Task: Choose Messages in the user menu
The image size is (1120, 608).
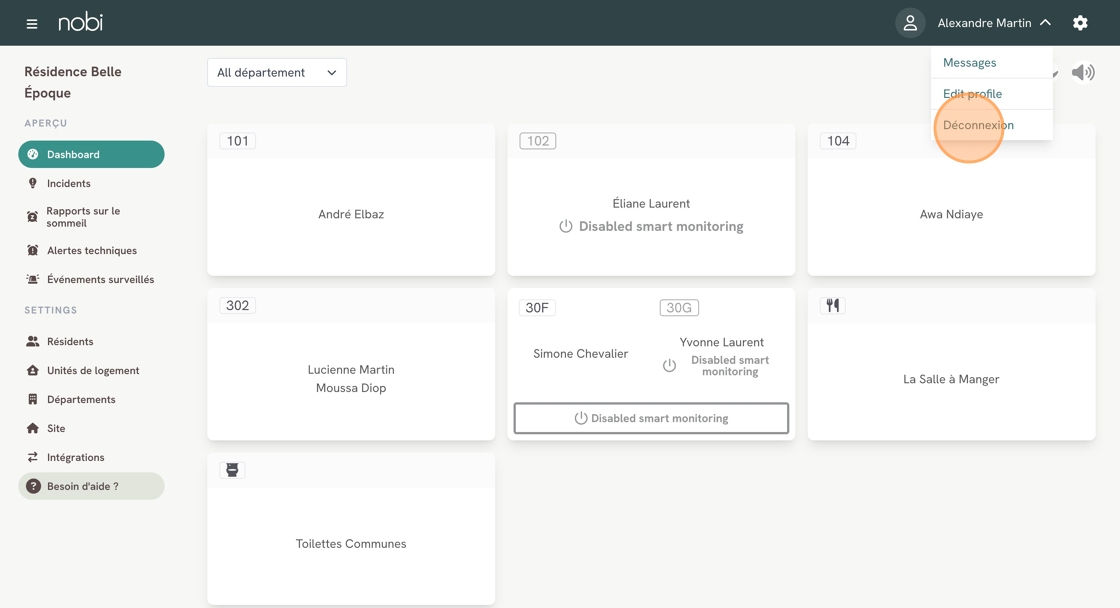Action: tap(969, 62)
